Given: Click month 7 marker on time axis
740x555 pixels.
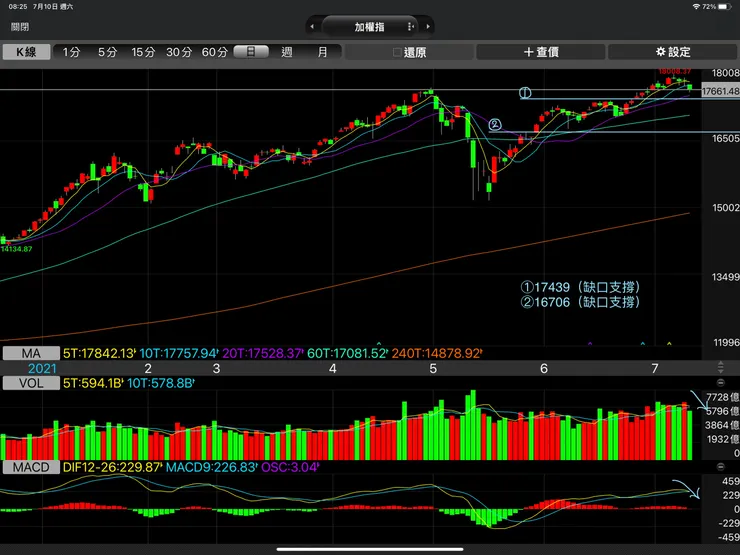Looking at the screenshot, I should click(655, 369).
